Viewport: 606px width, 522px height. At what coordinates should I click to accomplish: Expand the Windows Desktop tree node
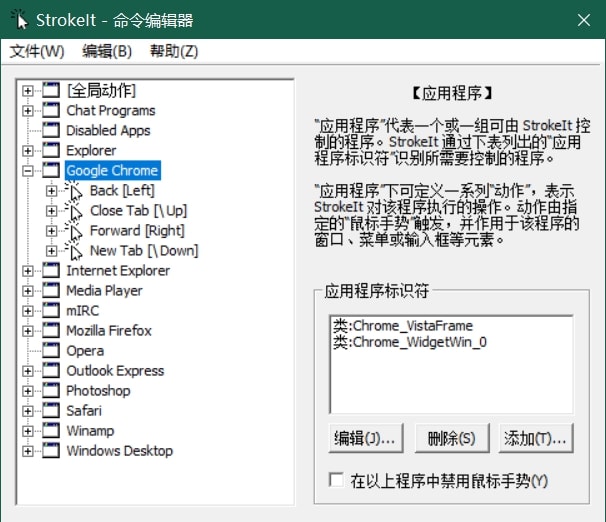[27, 451]
